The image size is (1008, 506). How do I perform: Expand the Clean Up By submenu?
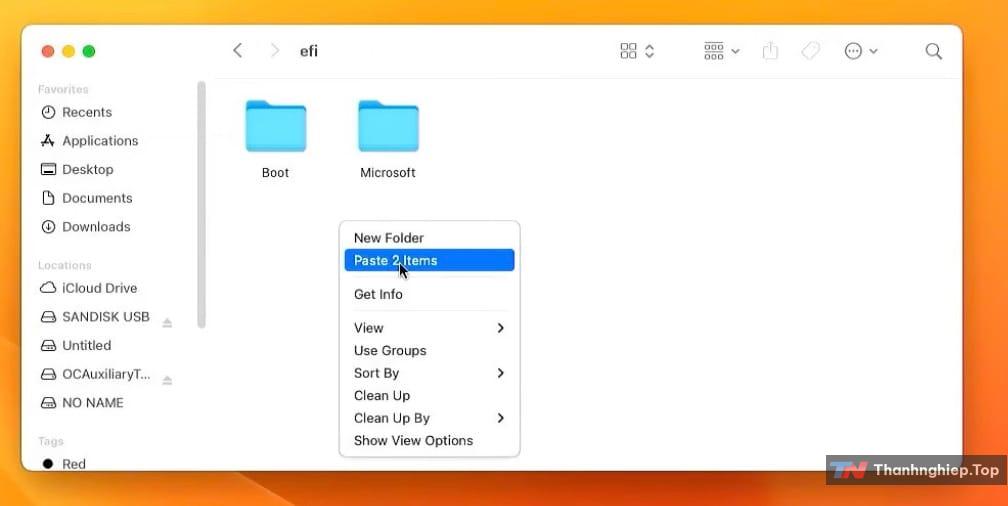pyautogui.click(x=429, y=418)
